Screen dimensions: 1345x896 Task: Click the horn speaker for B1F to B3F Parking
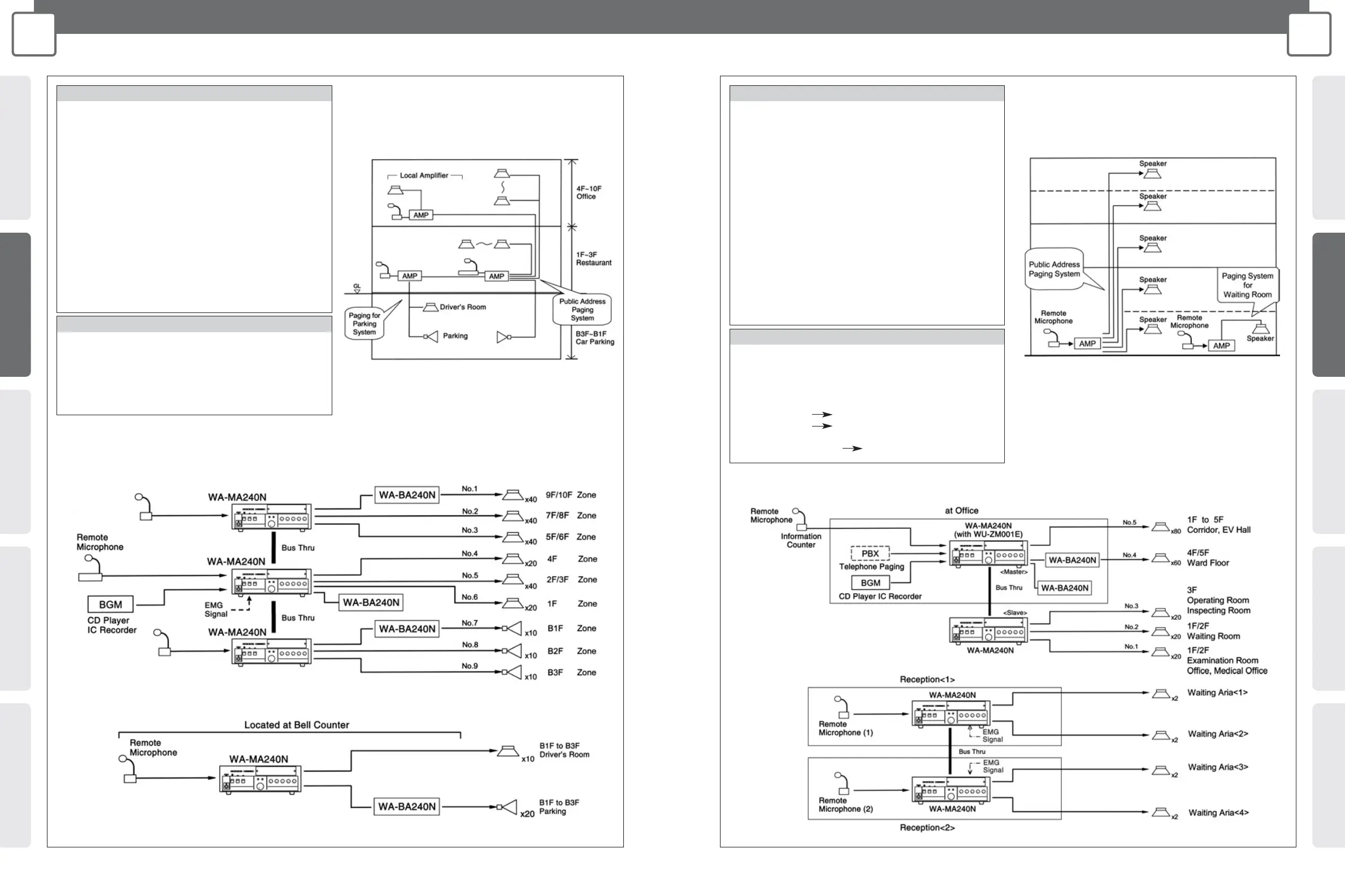tap(507, 807)
